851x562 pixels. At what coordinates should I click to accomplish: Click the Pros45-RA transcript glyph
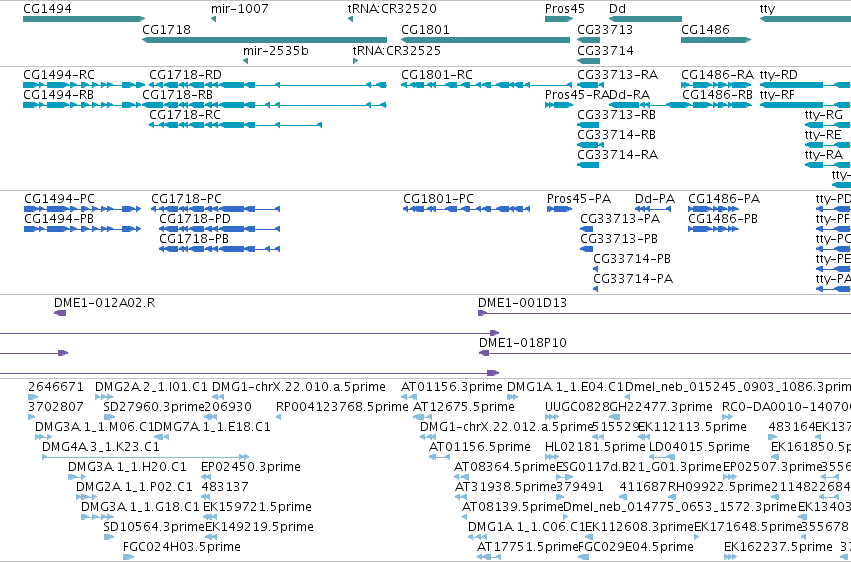coord(559,105)
